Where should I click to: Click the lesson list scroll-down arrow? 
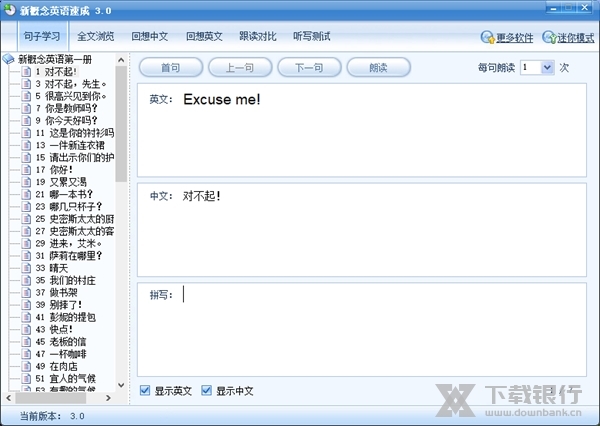[x=121, y=385]
